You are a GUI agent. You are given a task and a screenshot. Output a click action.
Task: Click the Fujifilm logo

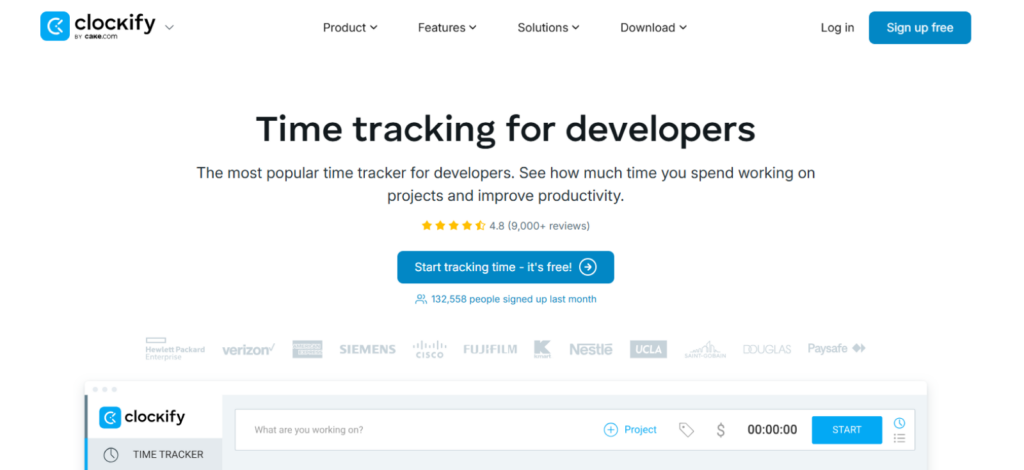point(490,349)
